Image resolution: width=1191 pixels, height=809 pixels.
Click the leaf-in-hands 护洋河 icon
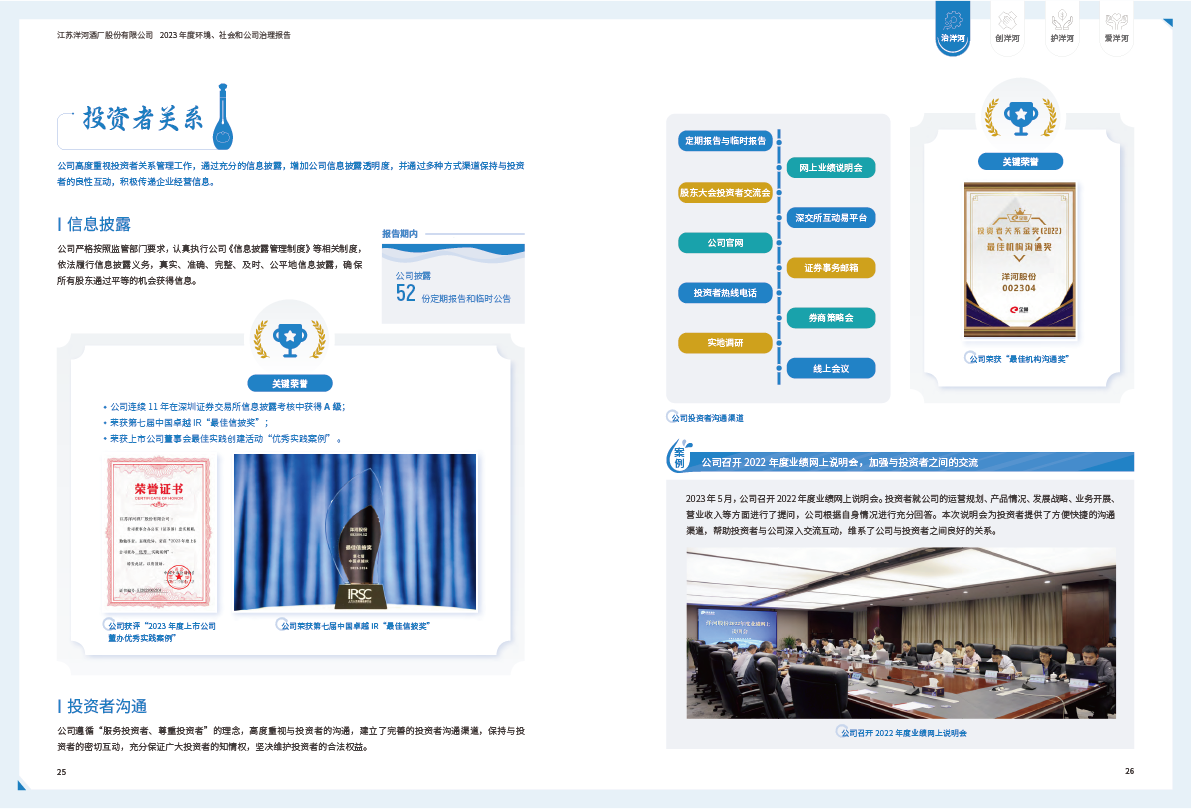[x=1062, y=20]
